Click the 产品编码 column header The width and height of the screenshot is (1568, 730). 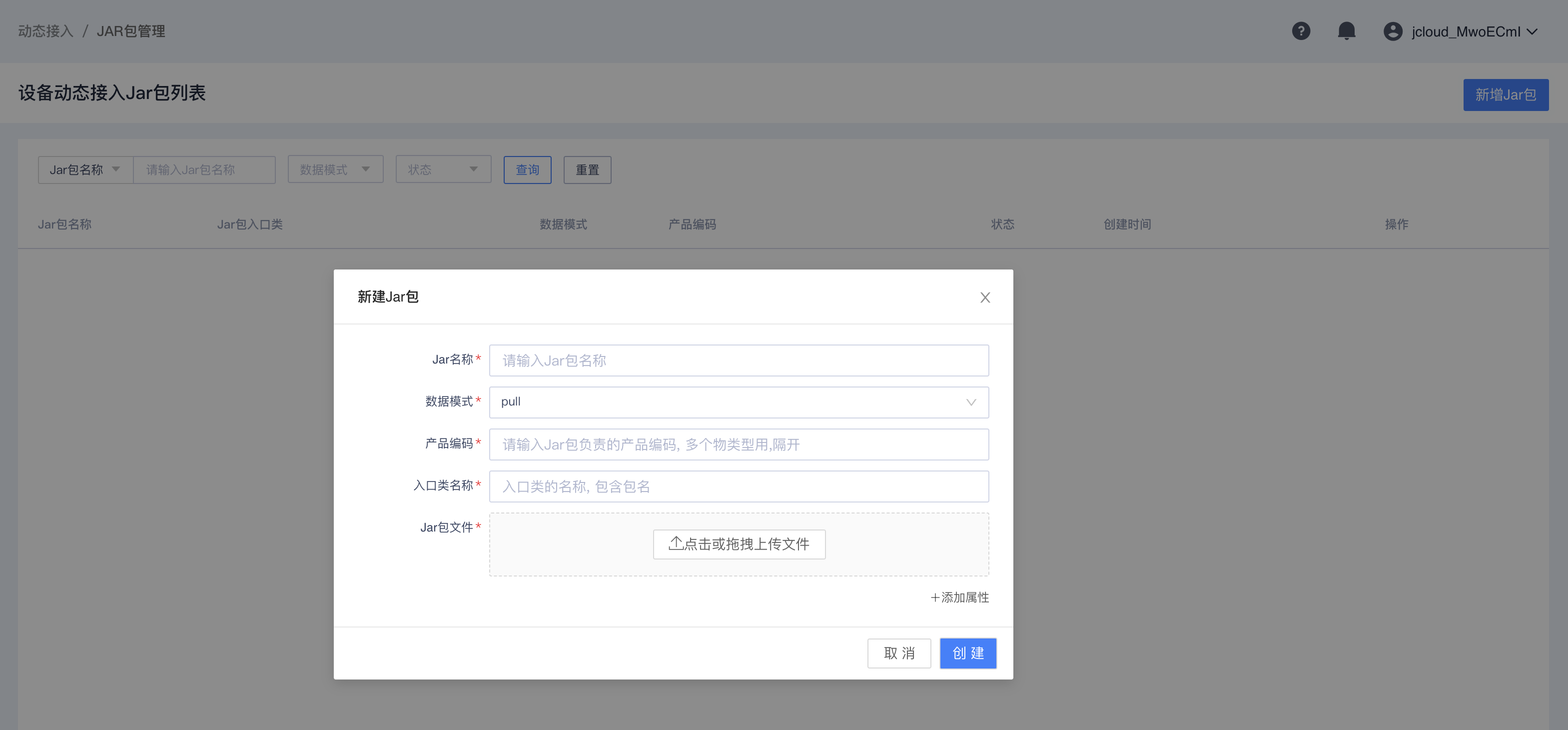click(x=692, y=224)
